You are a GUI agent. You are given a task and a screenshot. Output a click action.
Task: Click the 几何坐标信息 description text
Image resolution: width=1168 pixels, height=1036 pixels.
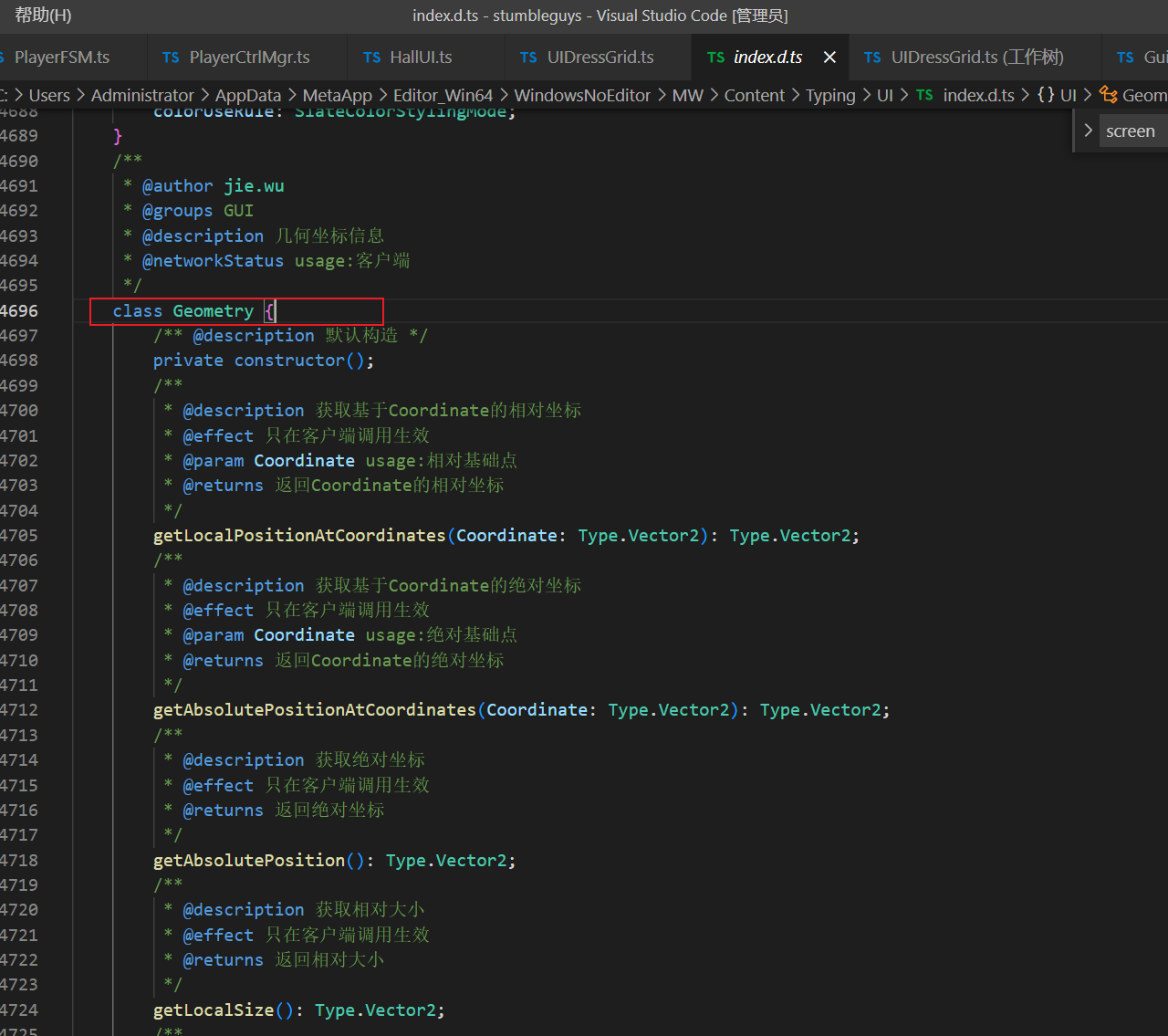[329, 235]
